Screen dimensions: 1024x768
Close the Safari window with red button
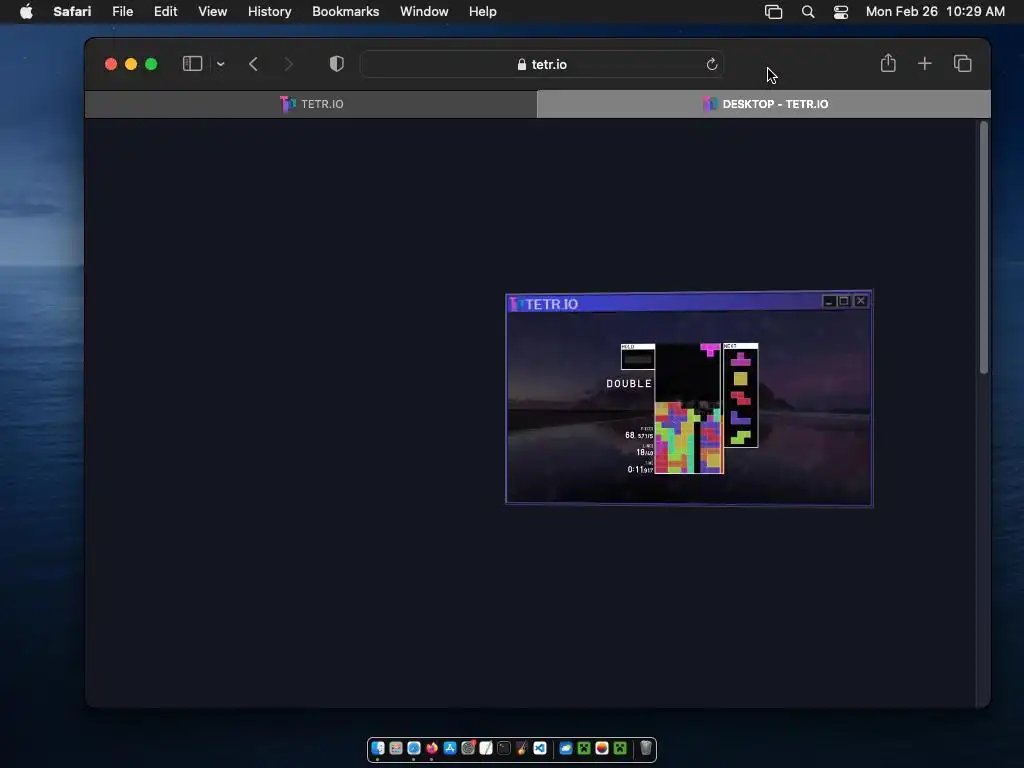tap(111, 64)
